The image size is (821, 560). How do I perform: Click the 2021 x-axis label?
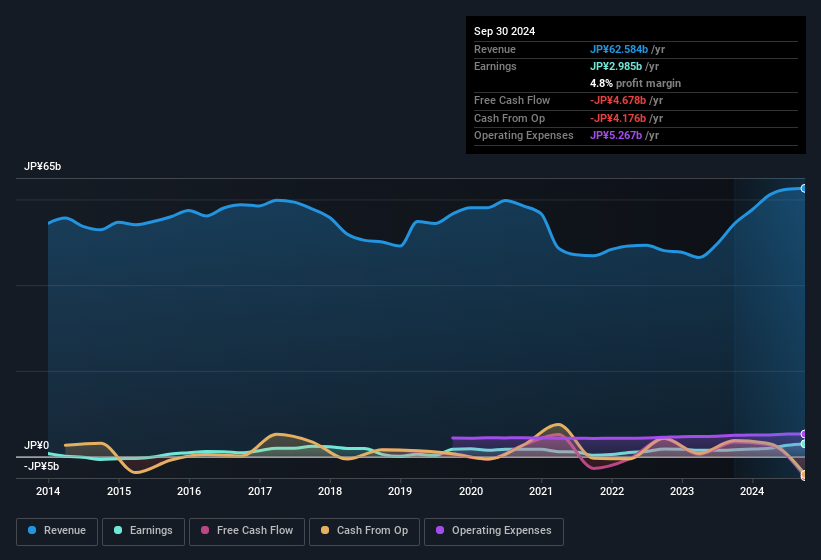[541, 491]
